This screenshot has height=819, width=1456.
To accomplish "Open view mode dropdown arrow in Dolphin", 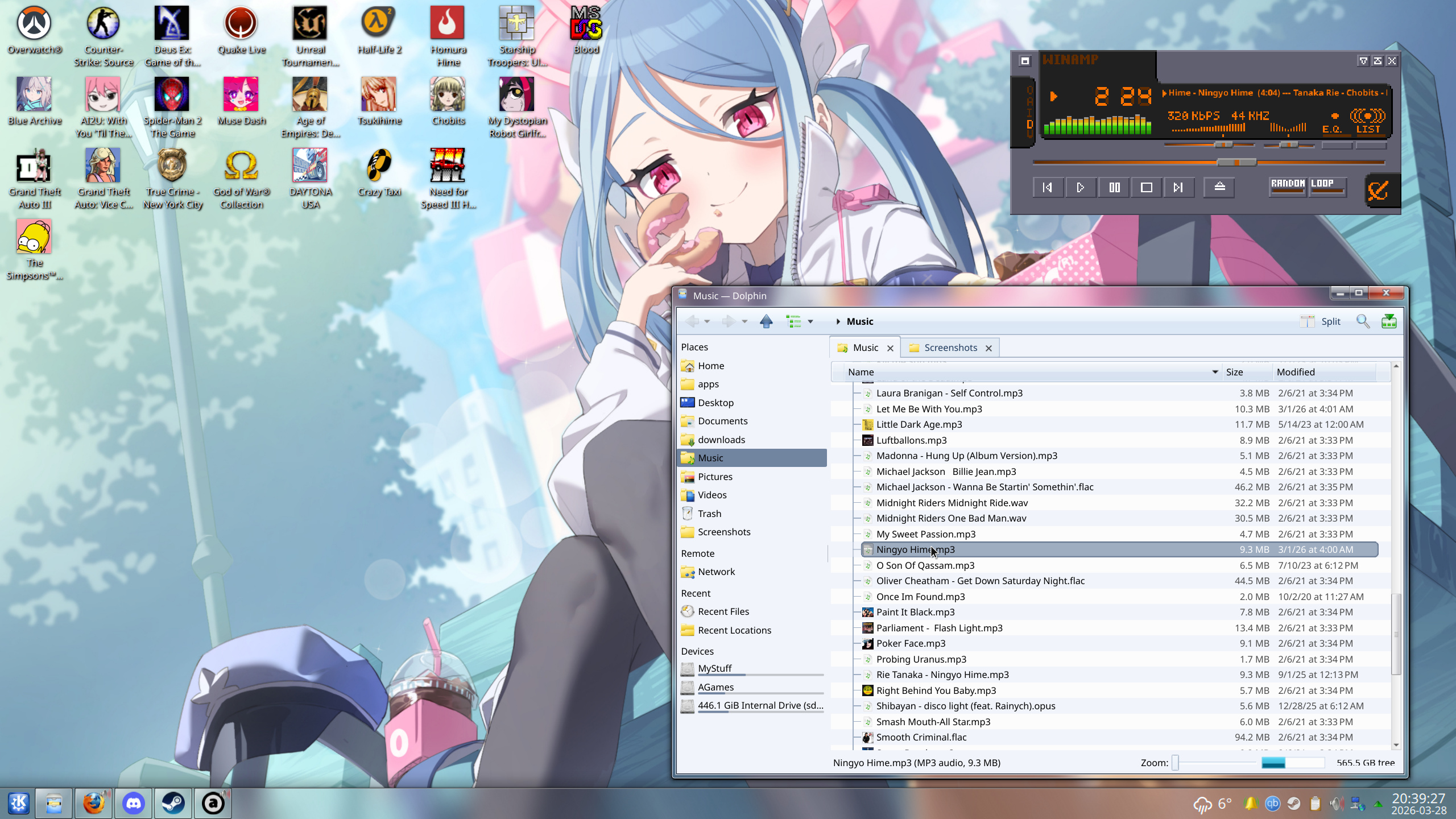I will coord(810,322).
